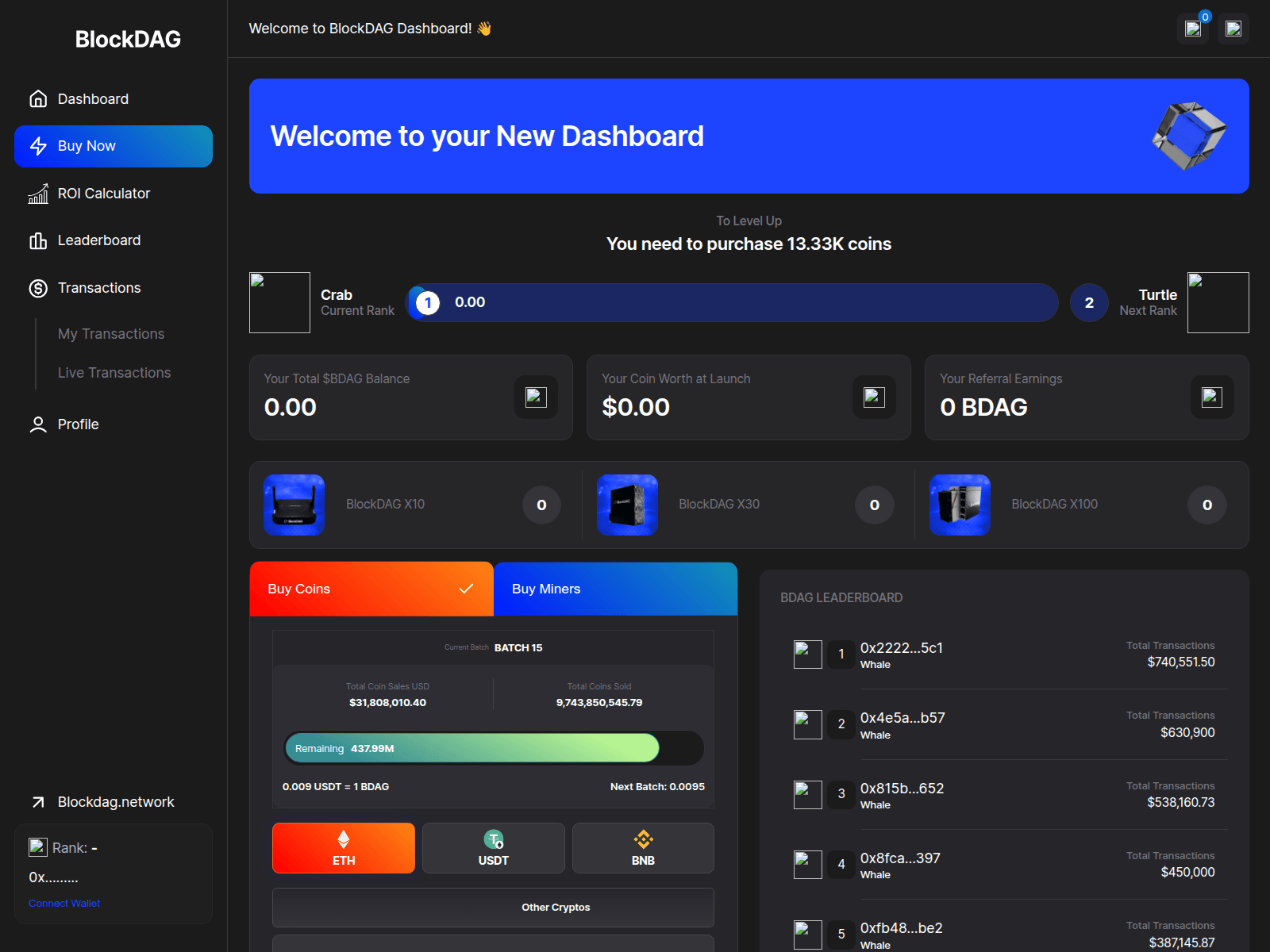Screen dimensions: 1270x952
Task: Click the Leaderboard bar icon
Action: pos(38,240)
